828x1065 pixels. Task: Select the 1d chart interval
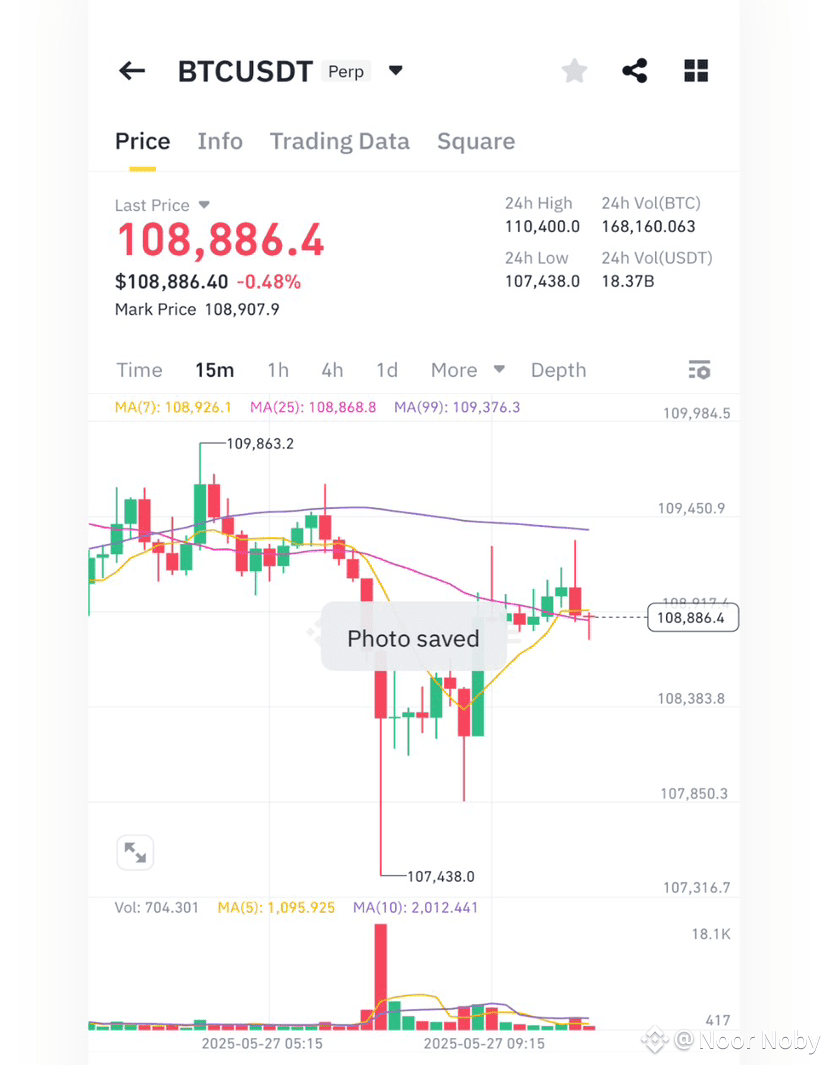coord(387,370)
